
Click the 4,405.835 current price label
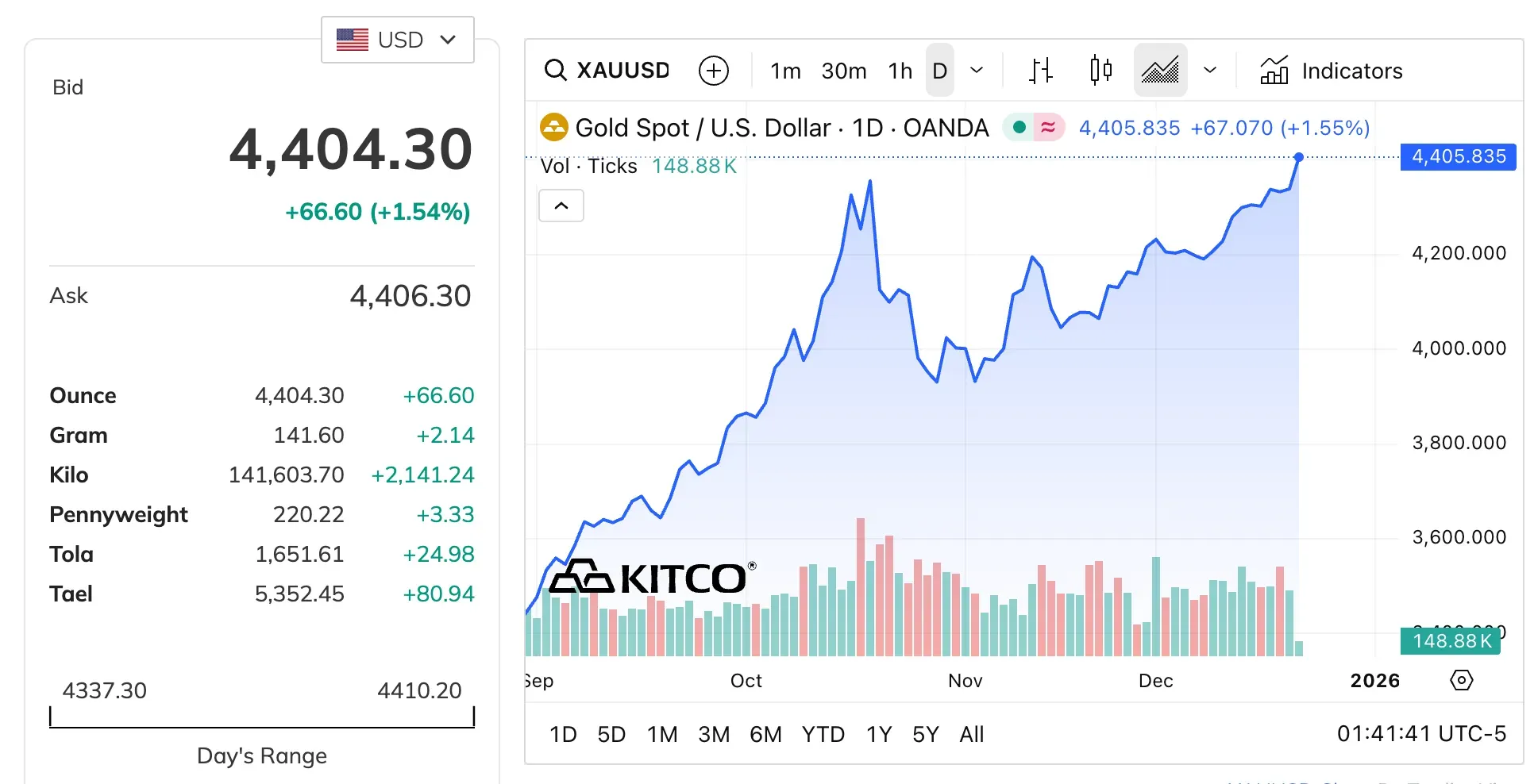pyautogui.click(x=1458, y=156)
